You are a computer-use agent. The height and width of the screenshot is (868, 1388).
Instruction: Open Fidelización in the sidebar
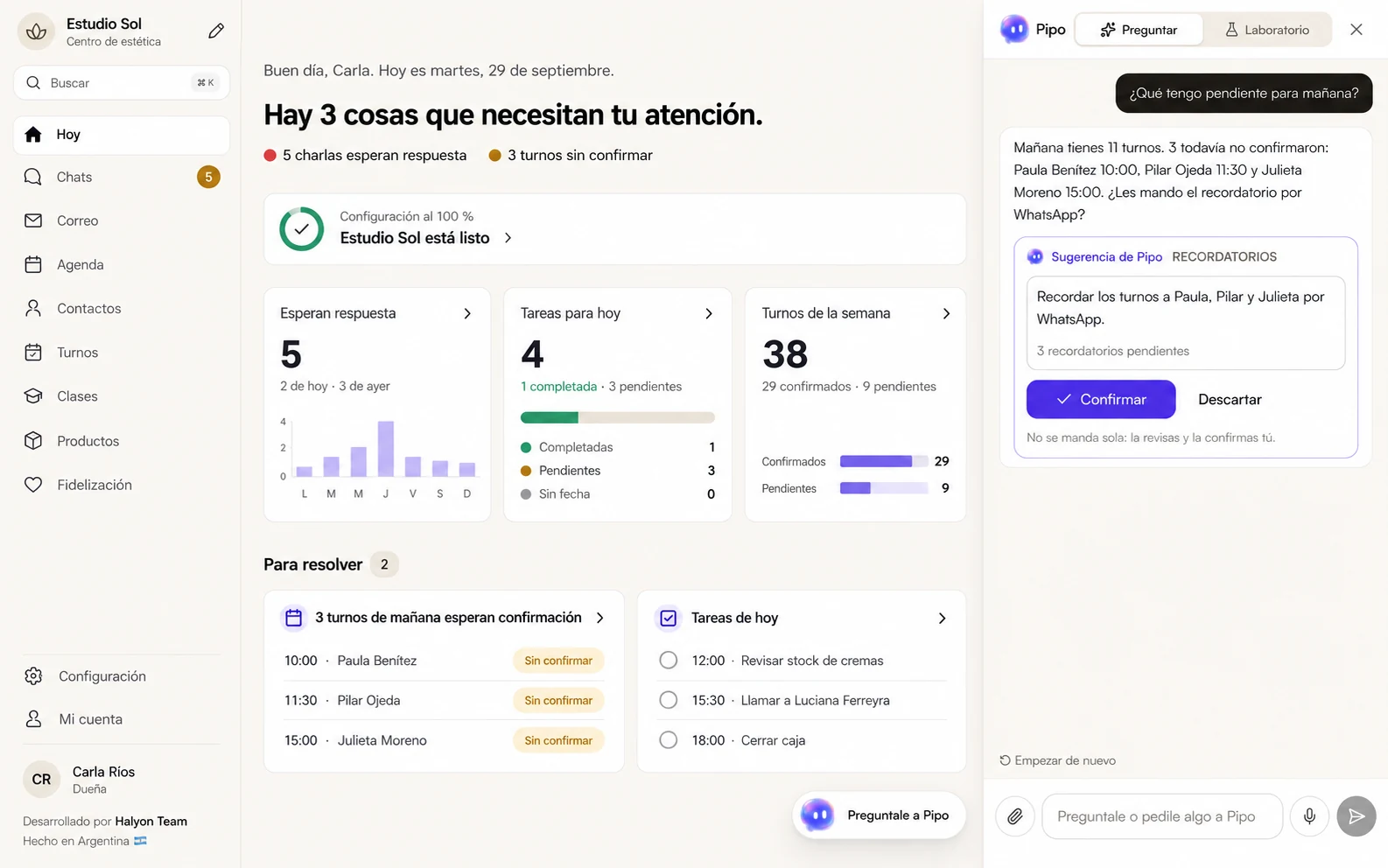122,485
